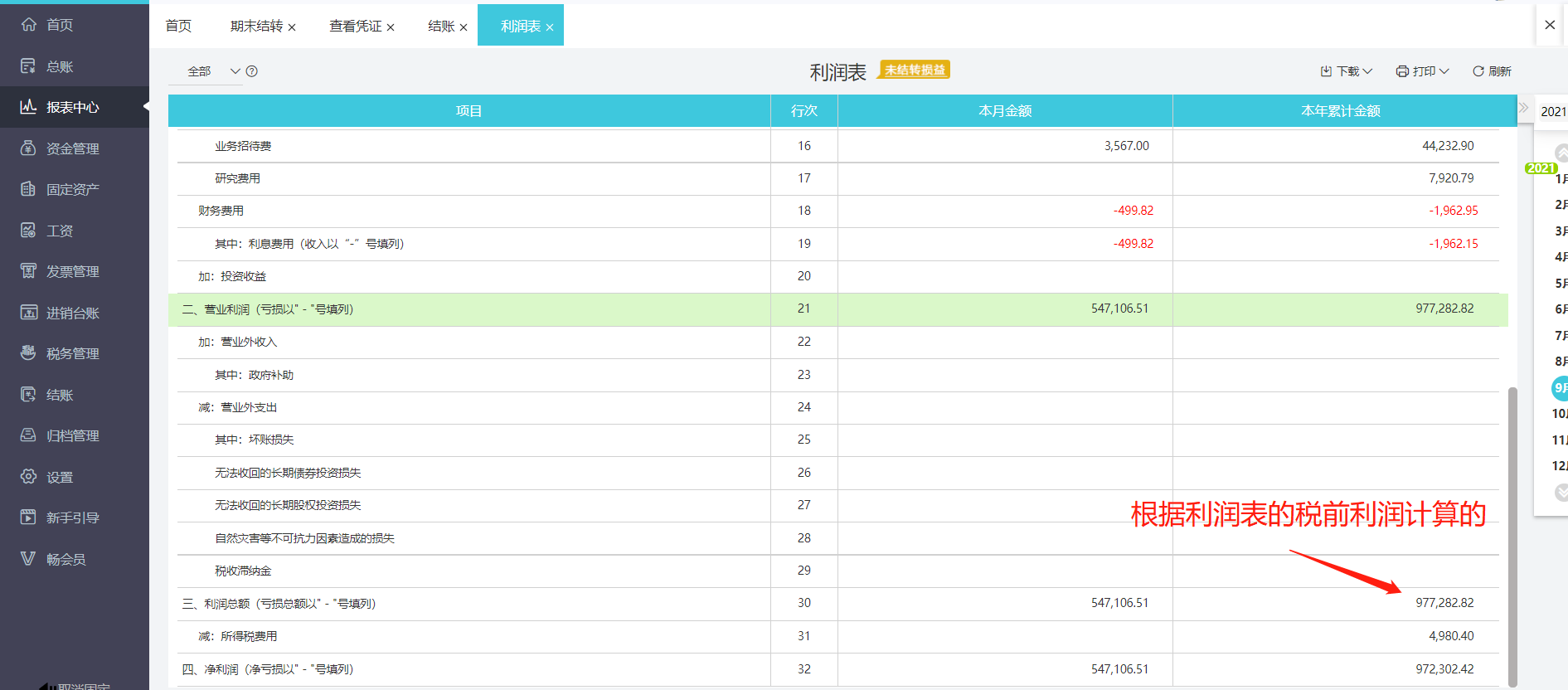
Task: Open 固定资产 fixed assets icon
Action: pyautogui.click(x=28, y=189)
